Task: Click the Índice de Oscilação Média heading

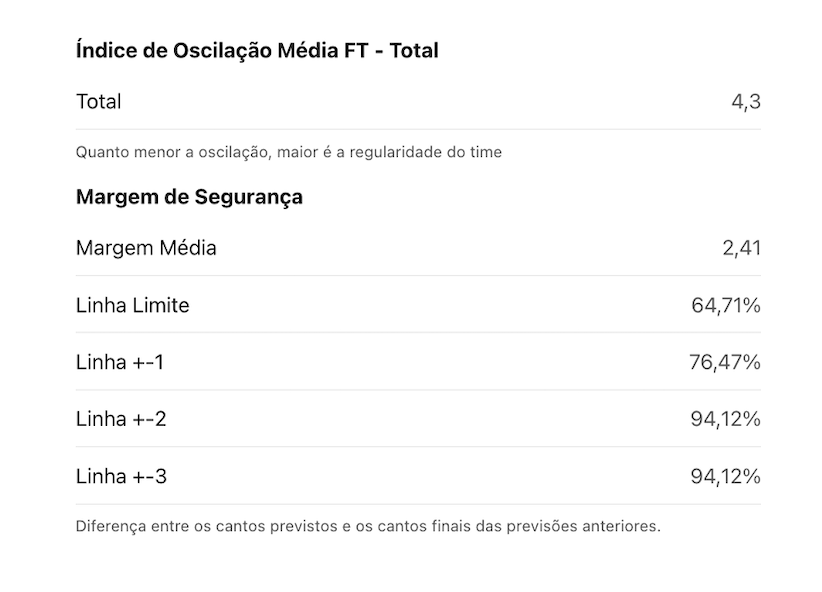Action: click(x=257, y=51)
